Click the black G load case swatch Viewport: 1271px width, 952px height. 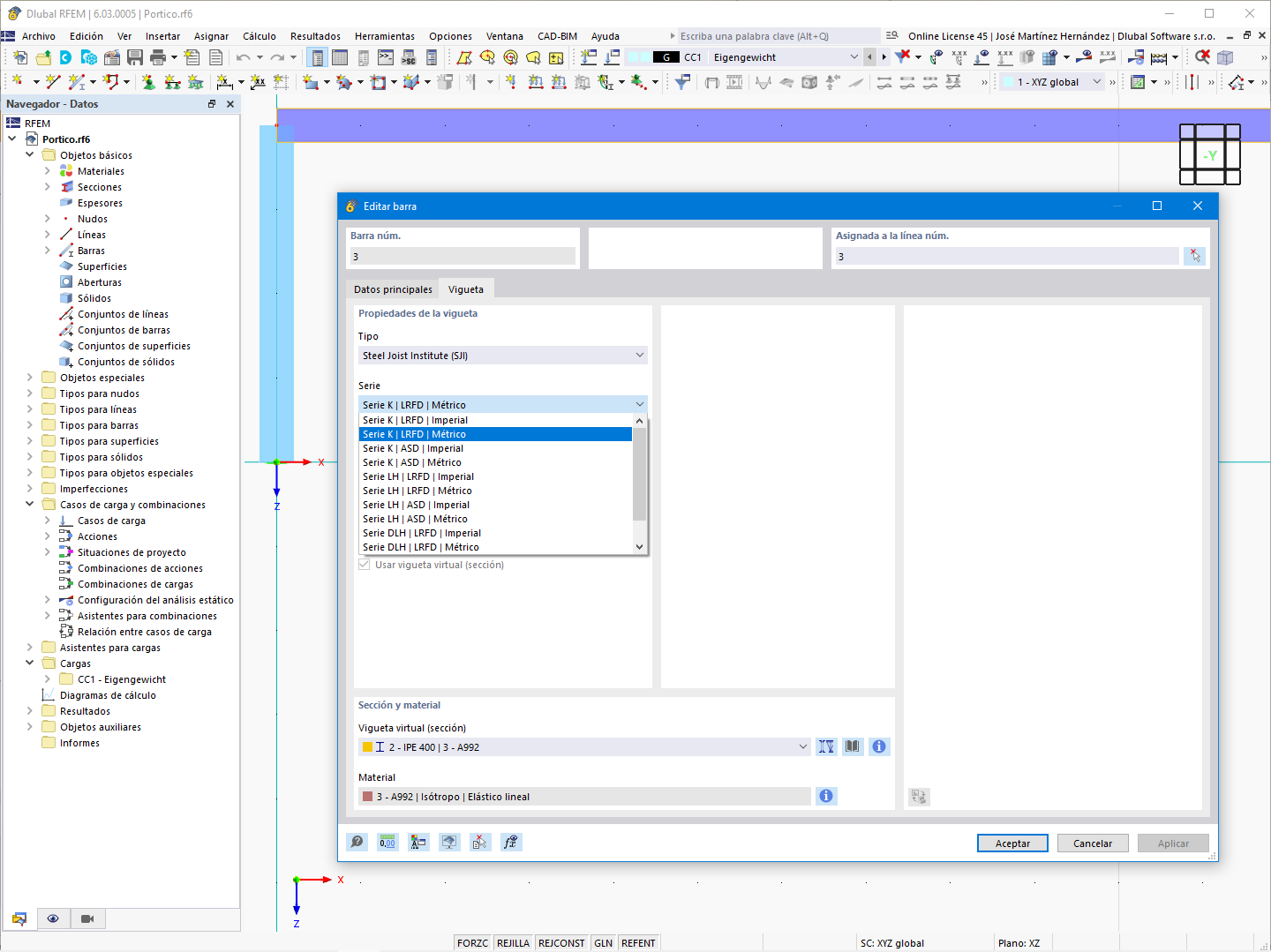tap(666, 57)
